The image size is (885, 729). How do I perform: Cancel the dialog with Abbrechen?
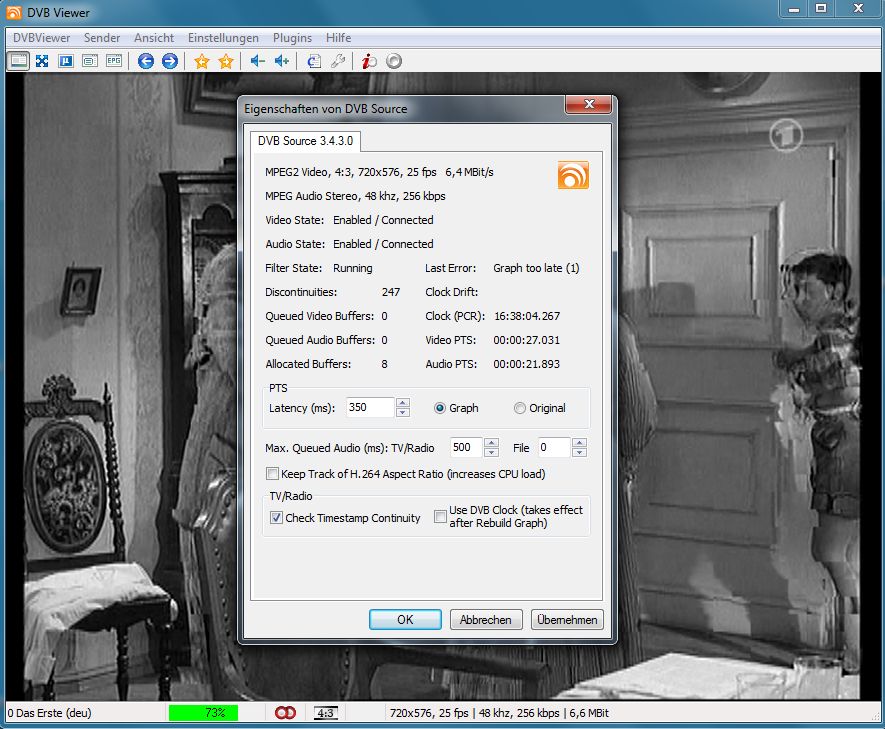[485, 620]
